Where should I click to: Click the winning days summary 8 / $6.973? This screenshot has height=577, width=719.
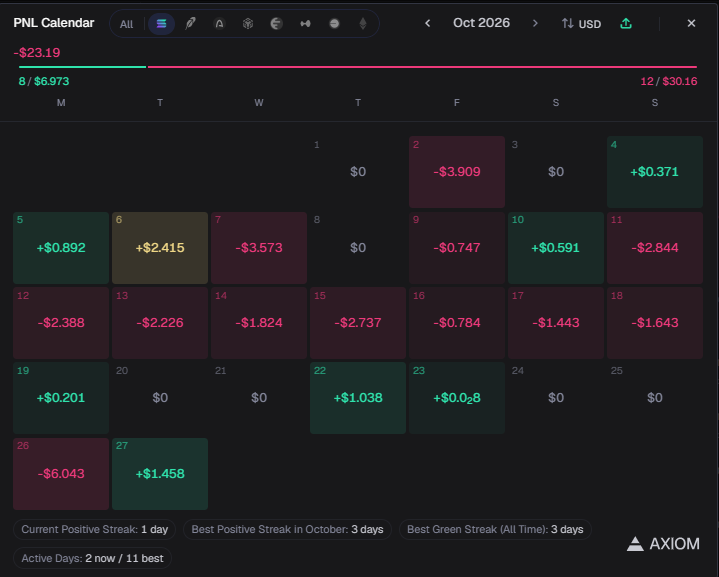(44, 81)
